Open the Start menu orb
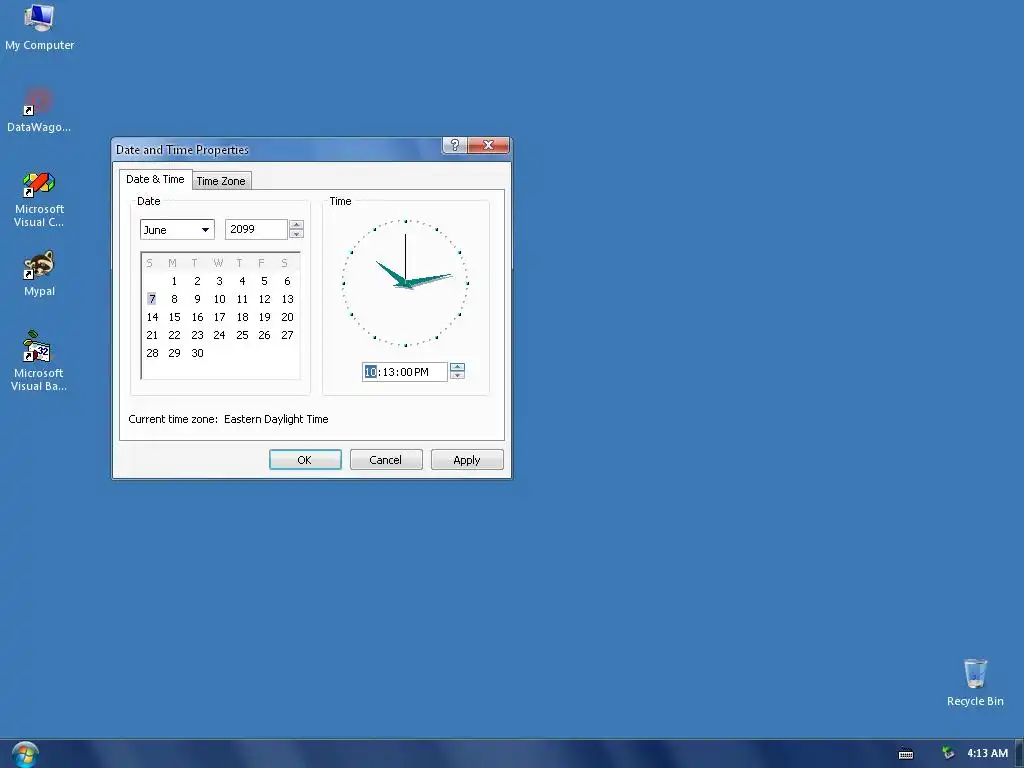Image resolution: width=1024 pixels, height=768 pixels. pos(25,754)
